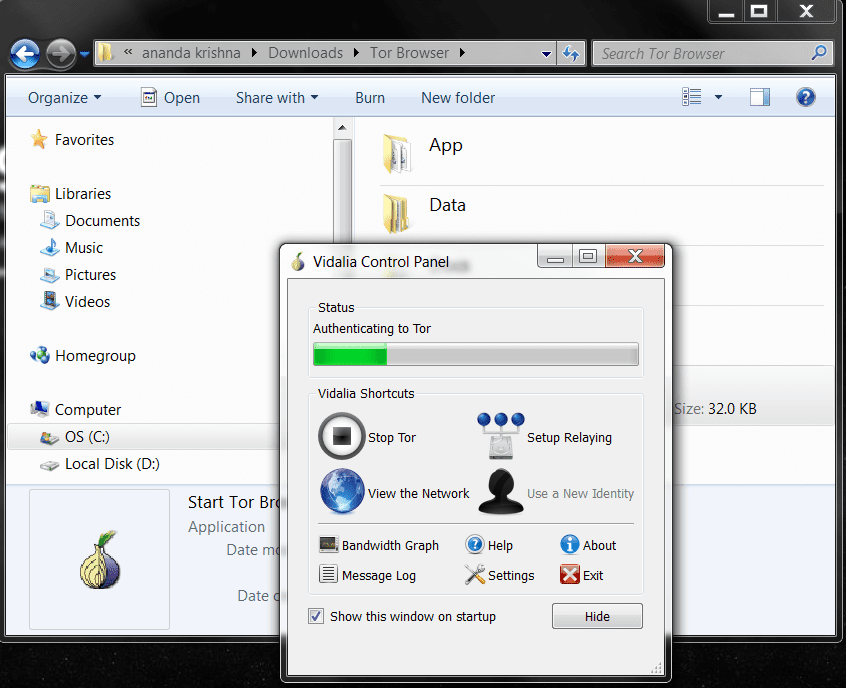This screenshot has height=688, width=846.
Task: Select Favorites in navigation pane
Action: click(72, 140)
